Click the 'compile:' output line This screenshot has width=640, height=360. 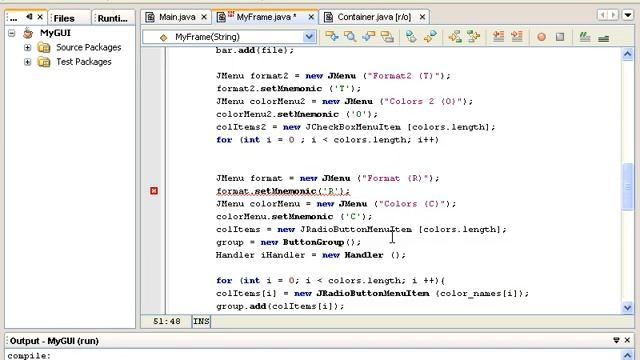click(x=29, y=356)
